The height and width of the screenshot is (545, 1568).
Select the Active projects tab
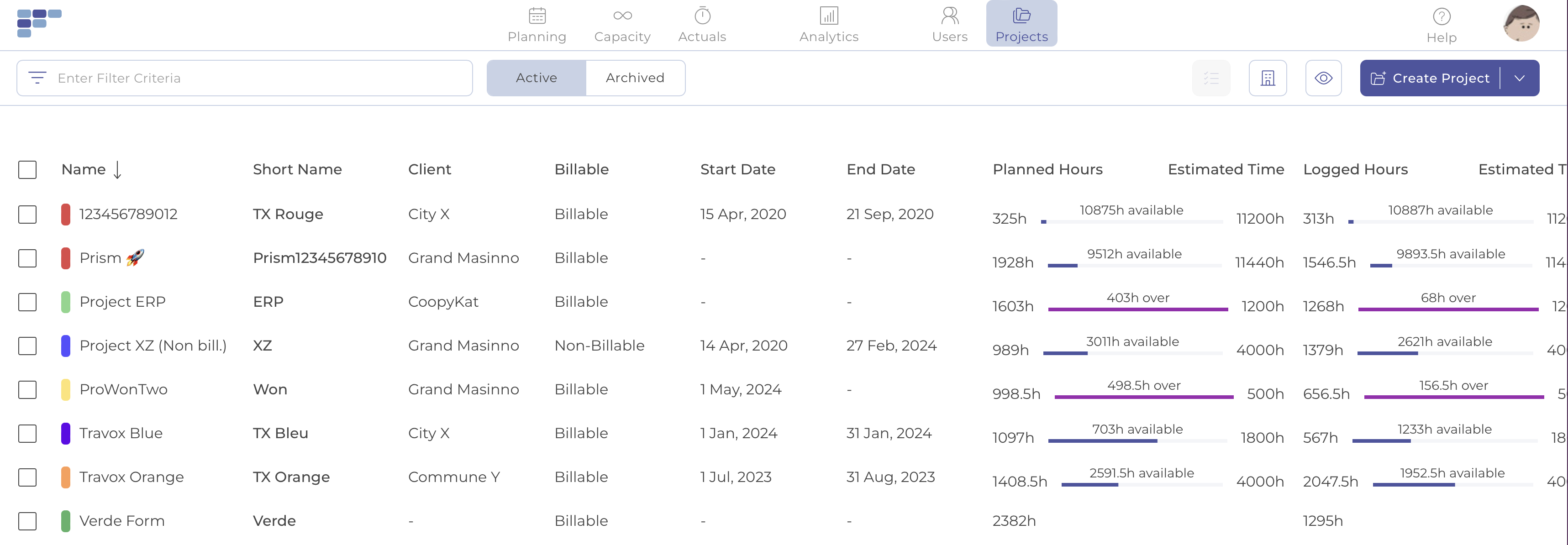point(536,79)
